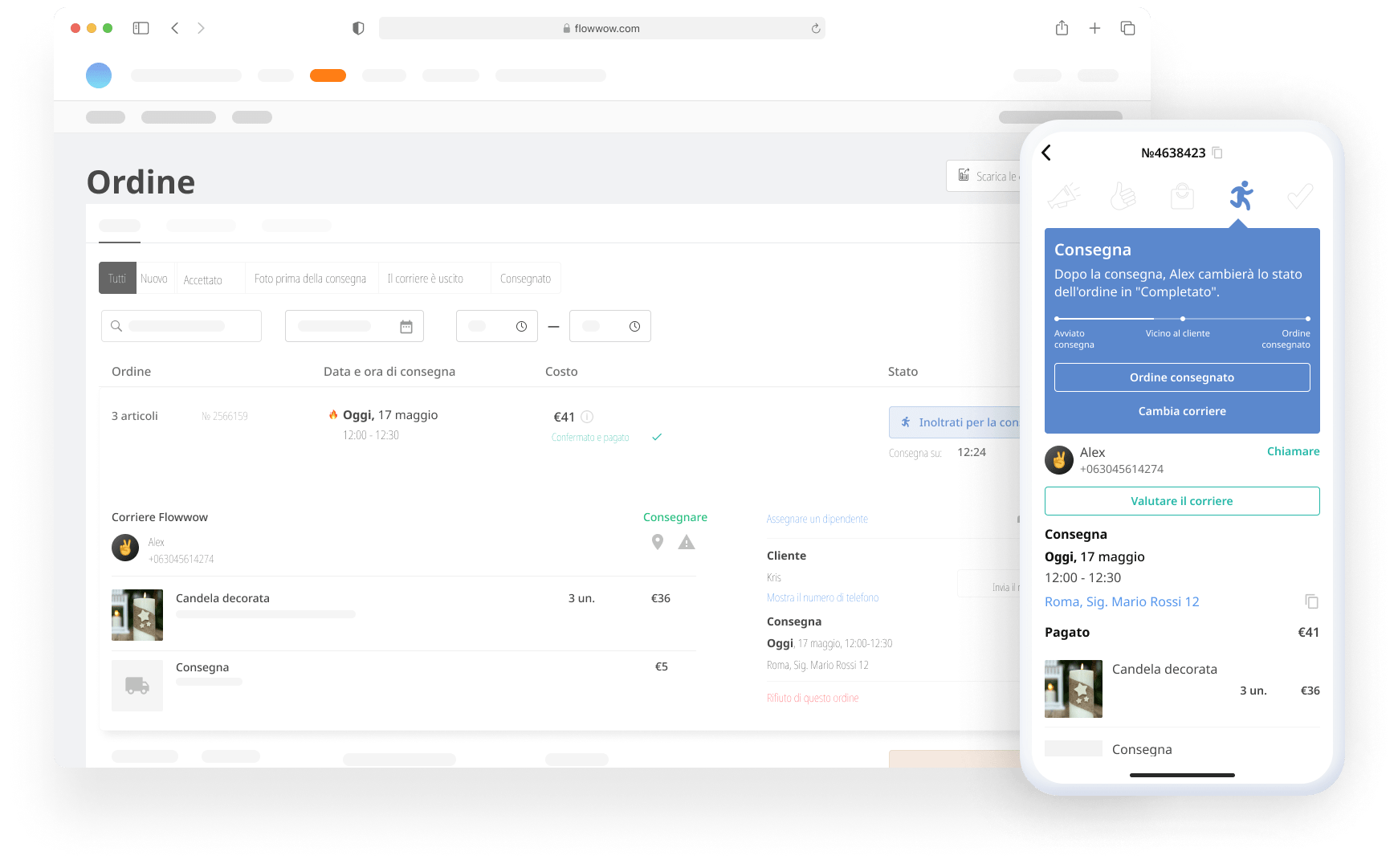Viewport: 1398px width, 868px height.
Task: Click the map pin location icon
Action: 658,542
